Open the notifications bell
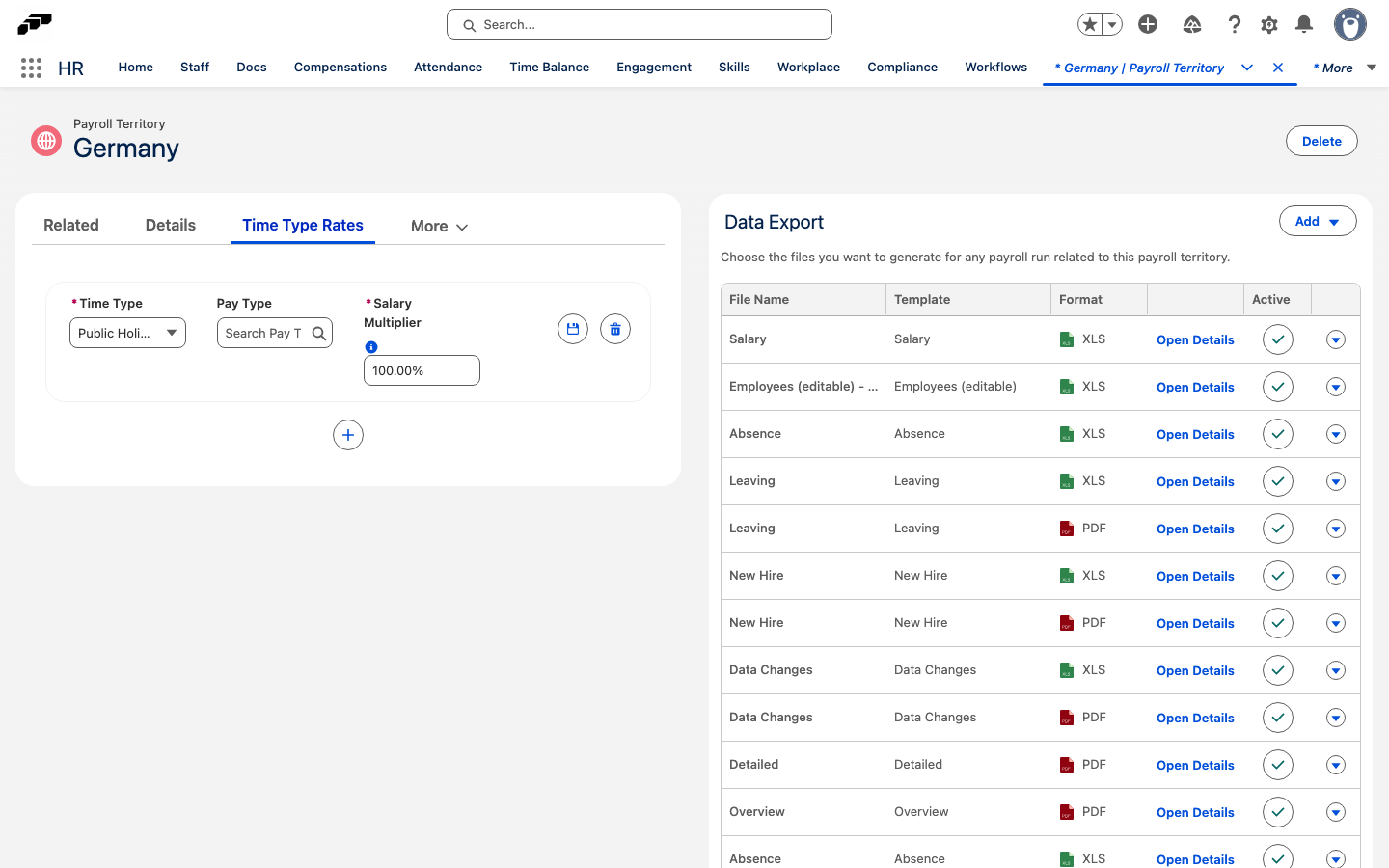1389x868 pixels. click(x=1304, y=24)
